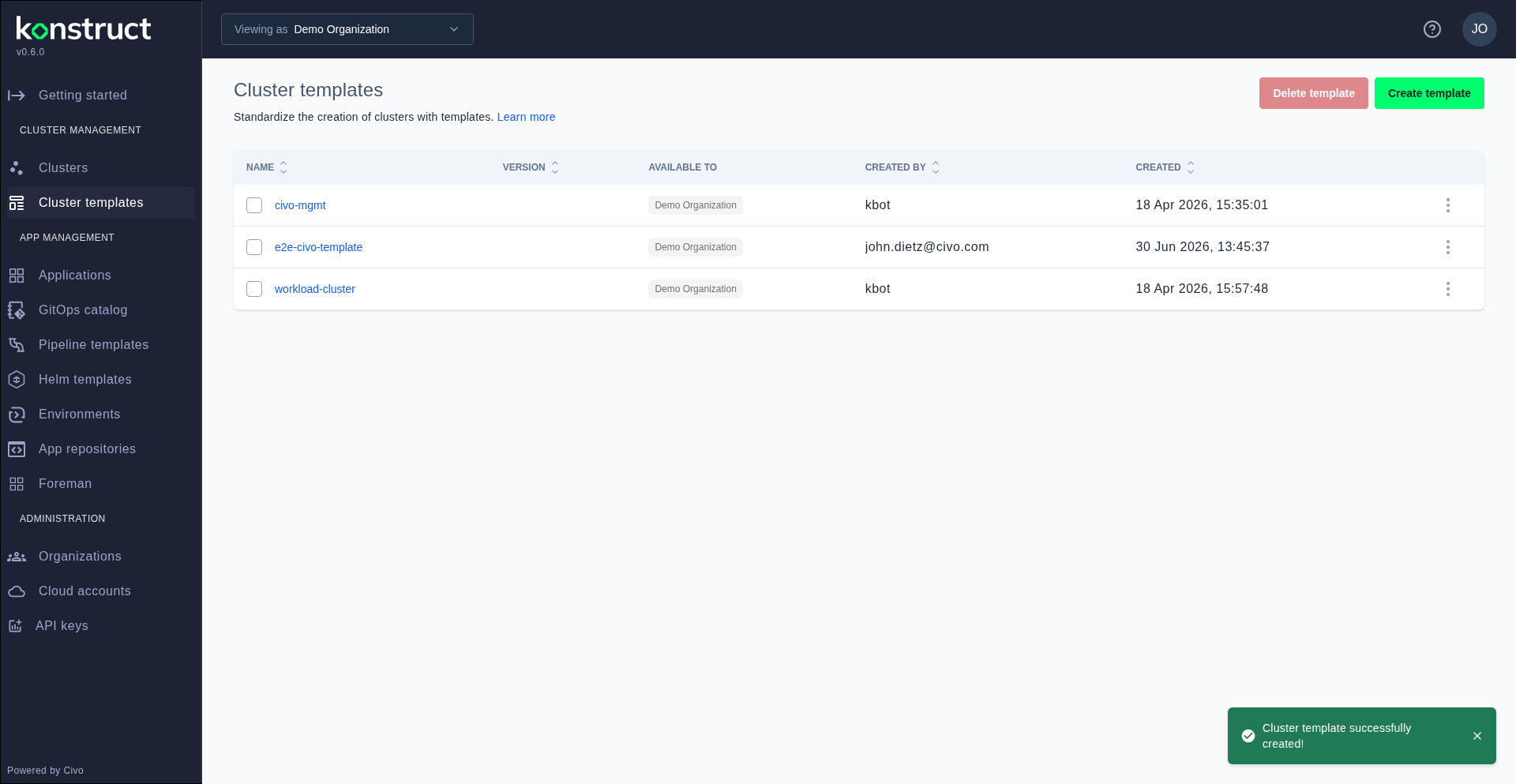Open Foreman in the sidebar

(101, 484)
